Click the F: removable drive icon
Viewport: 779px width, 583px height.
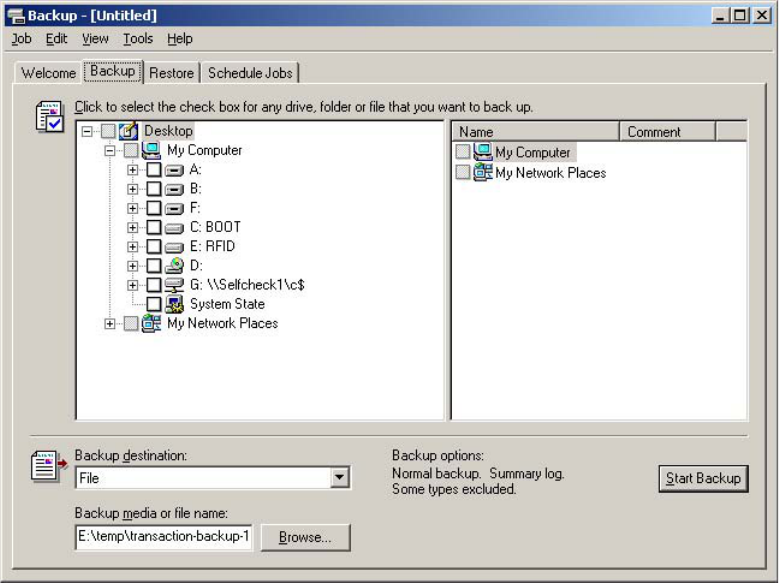[174, 209]
